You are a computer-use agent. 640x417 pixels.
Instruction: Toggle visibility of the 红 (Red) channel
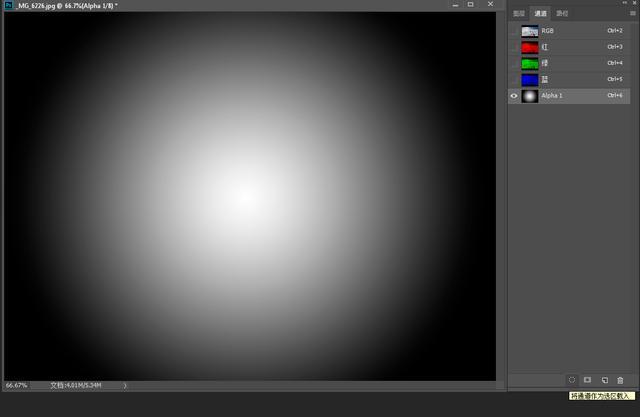514,47
